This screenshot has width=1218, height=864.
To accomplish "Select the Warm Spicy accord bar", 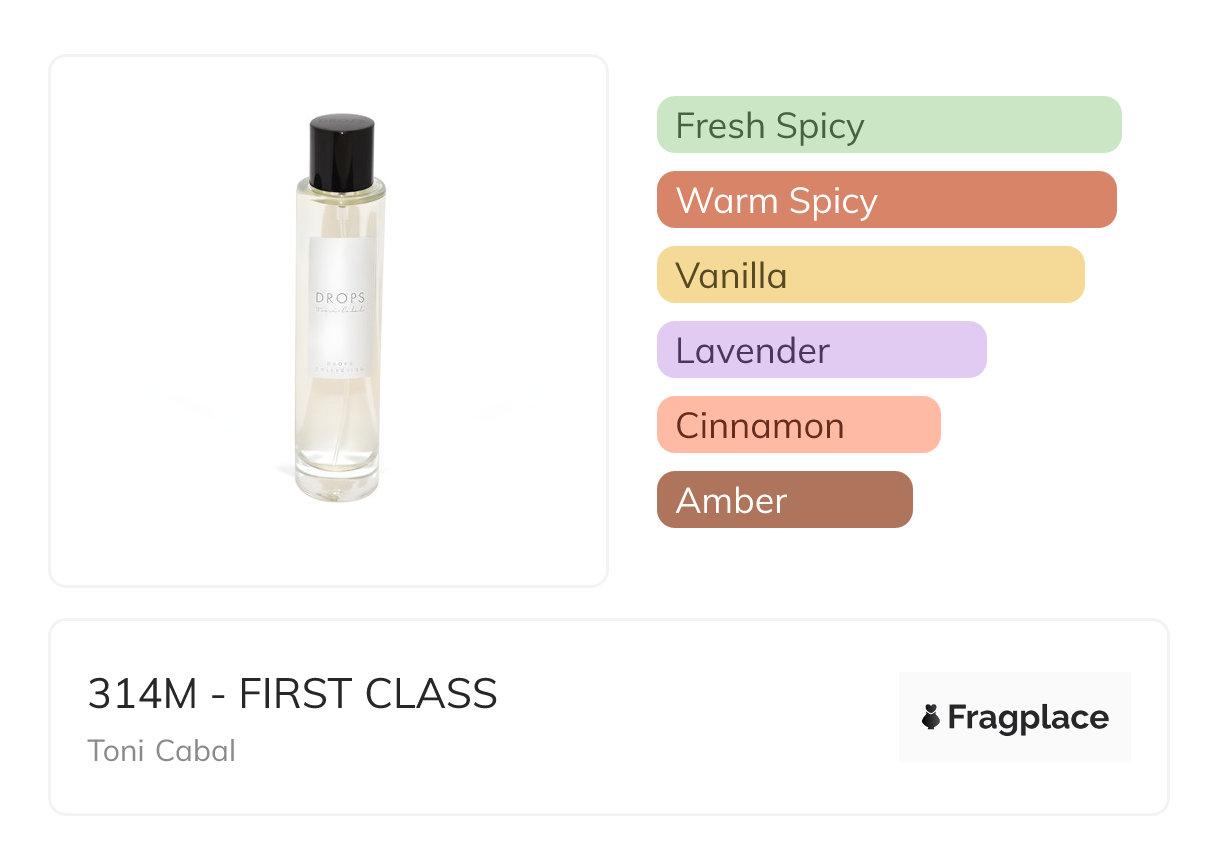I will click(887, 200).
